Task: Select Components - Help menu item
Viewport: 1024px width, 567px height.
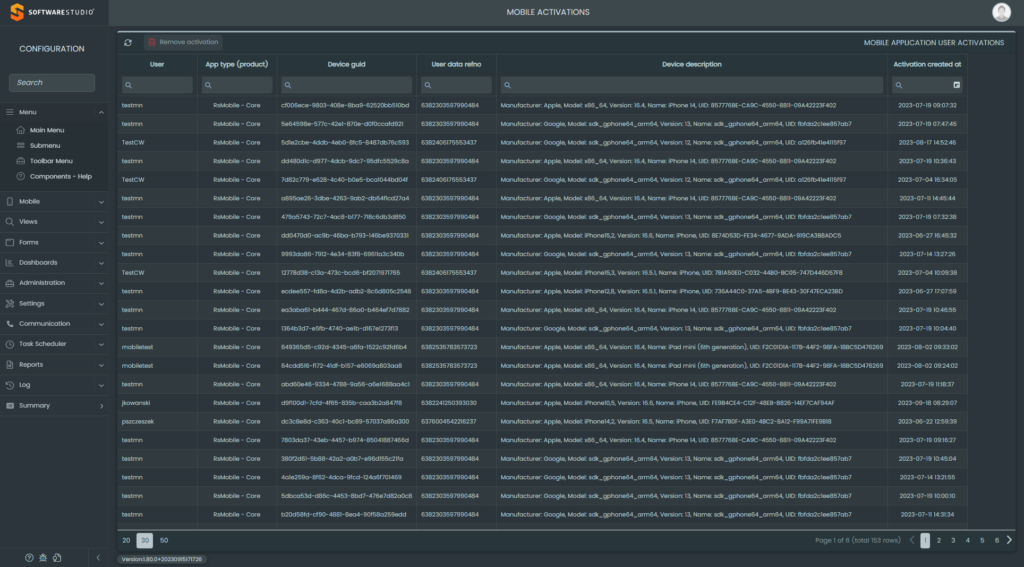Action: coord(60,176)
